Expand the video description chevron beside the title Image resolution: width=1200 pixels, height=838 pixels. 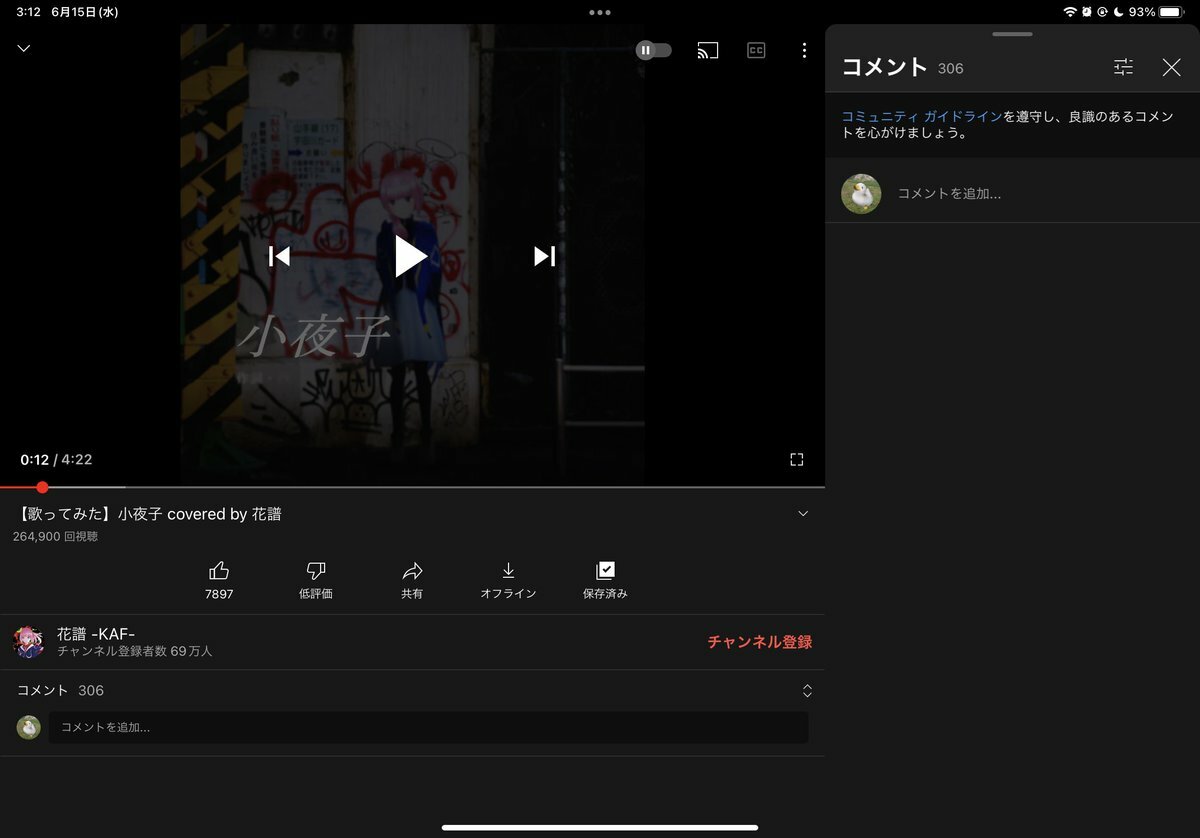[x=803, y=514]
